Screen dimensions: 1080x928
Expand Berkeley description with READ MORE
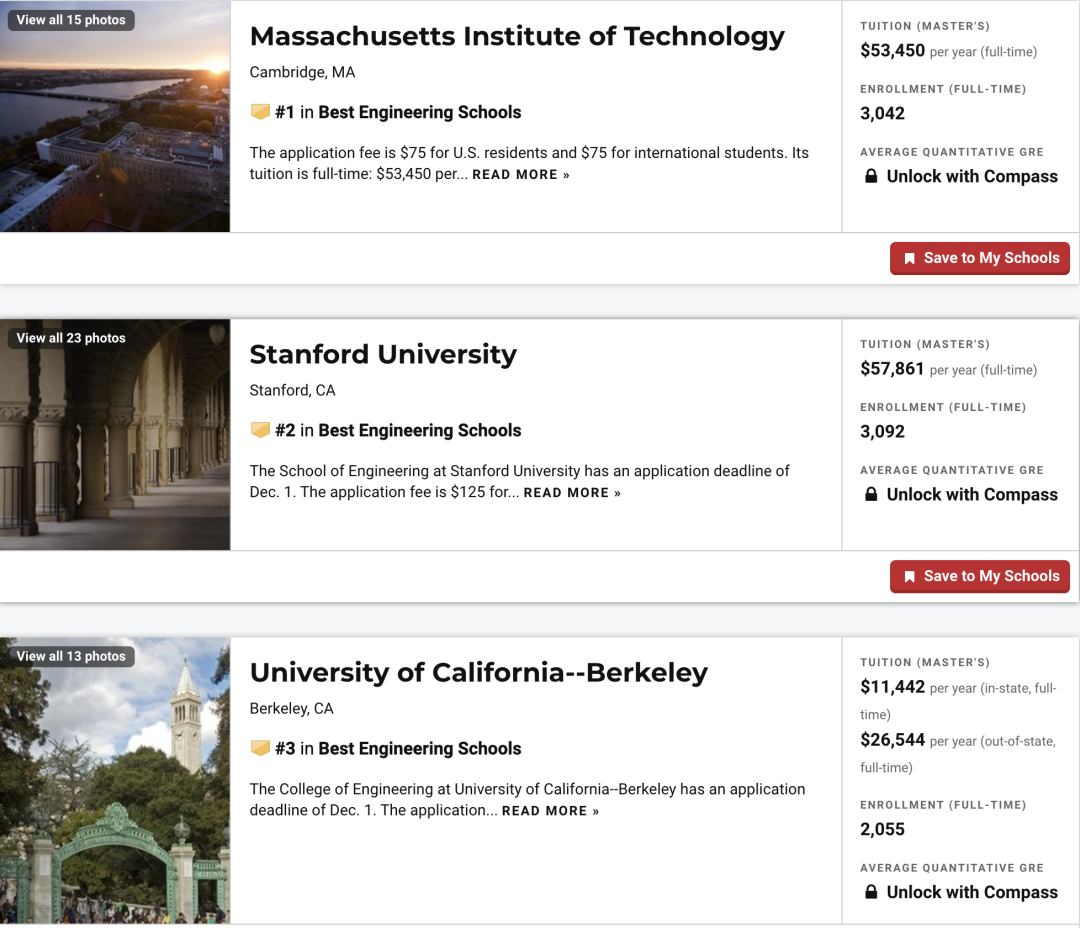(x=550, y=811)
